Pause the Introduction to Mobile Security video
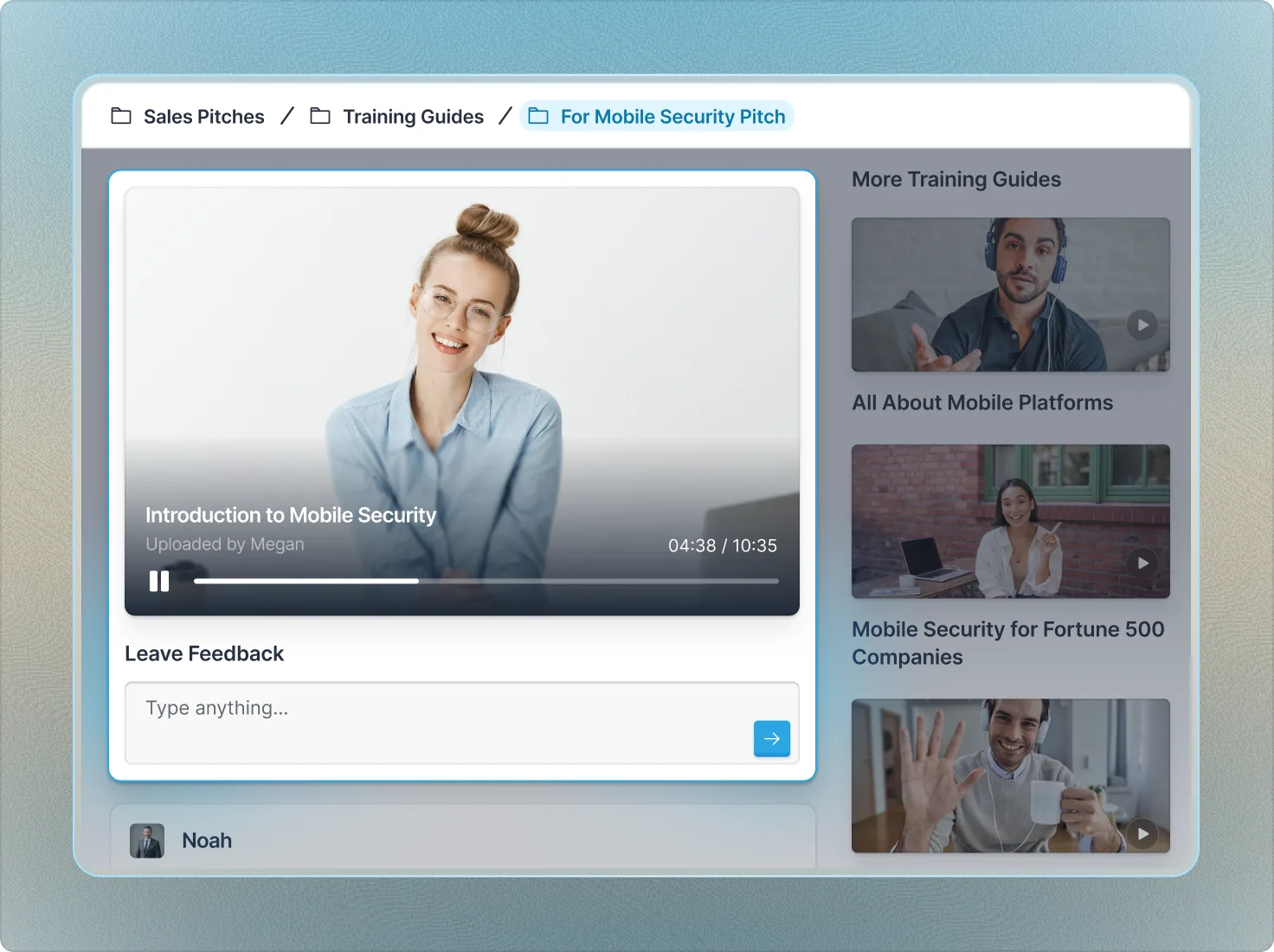 [x=159, y=581]
